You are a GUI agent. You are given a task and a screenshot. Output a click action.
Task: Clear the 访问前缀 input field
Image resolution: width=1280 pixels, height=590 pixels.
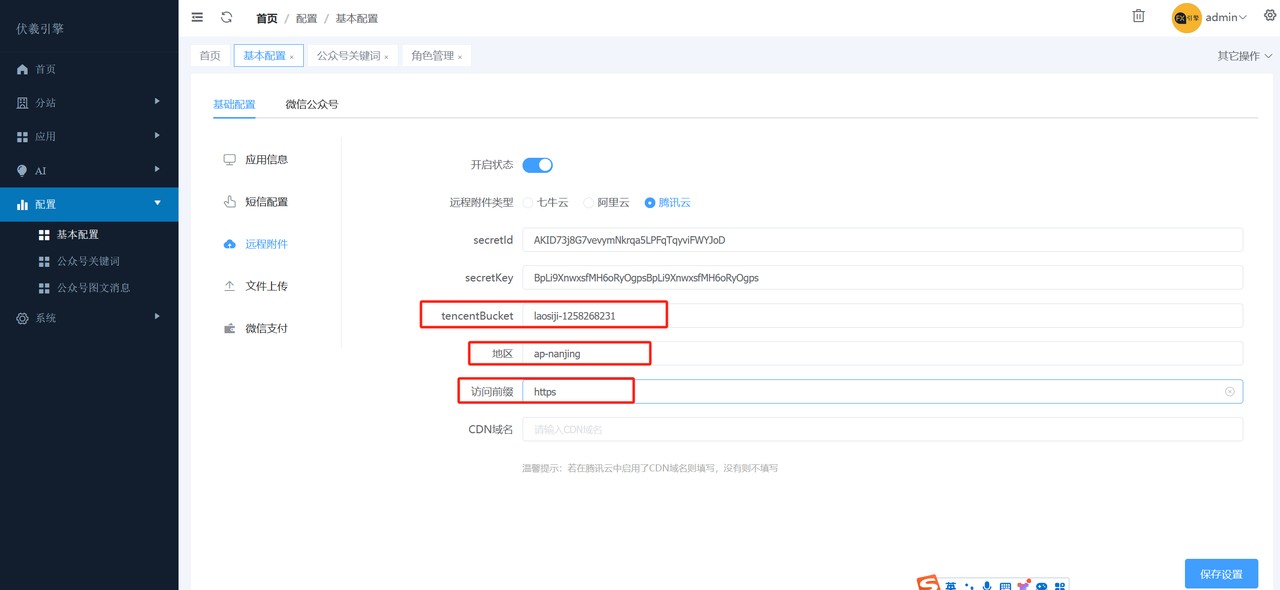[1230, 391]
